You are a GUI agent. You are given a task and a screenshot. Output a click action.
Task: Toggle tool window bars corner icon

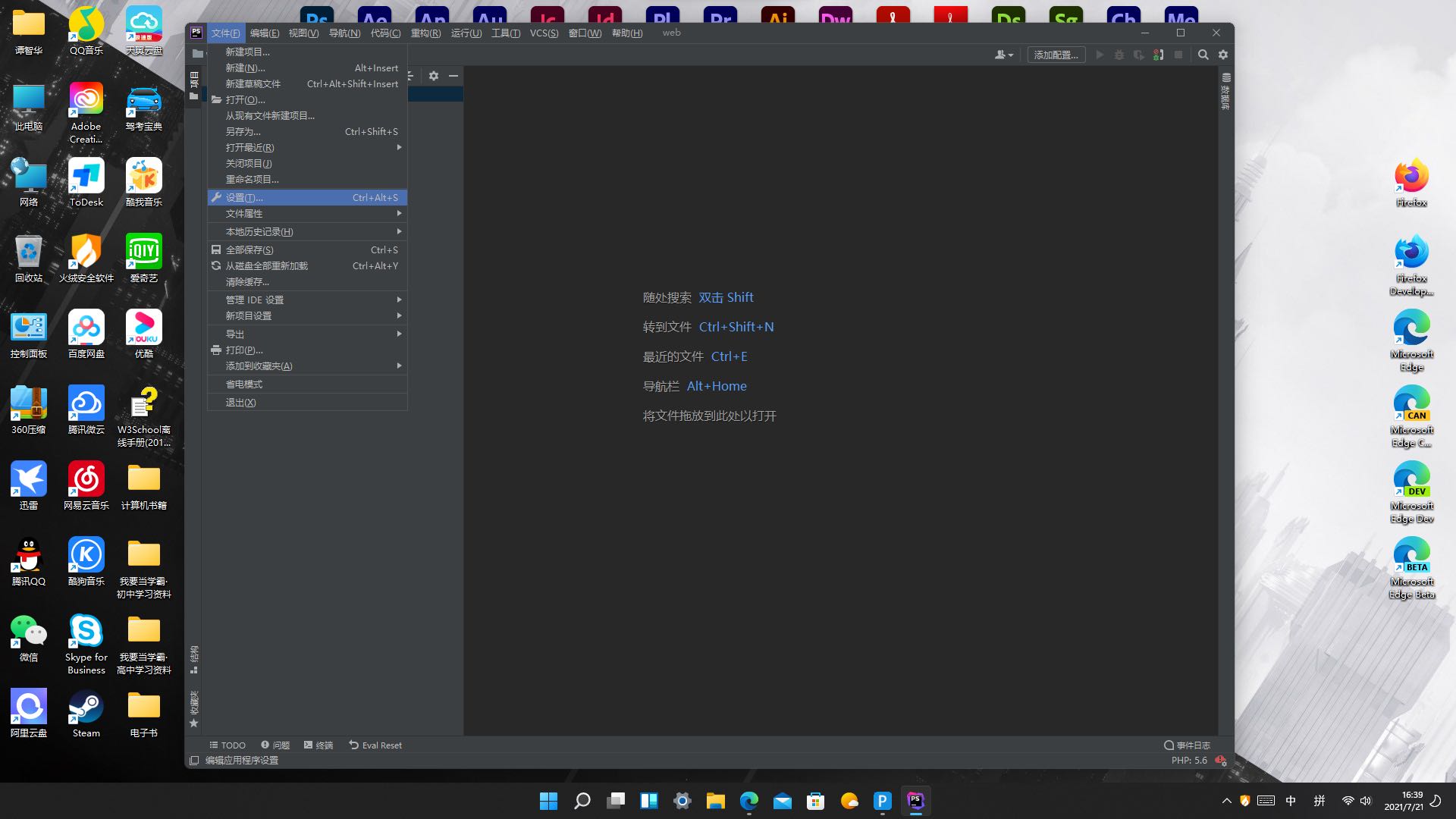pos(194,761)
